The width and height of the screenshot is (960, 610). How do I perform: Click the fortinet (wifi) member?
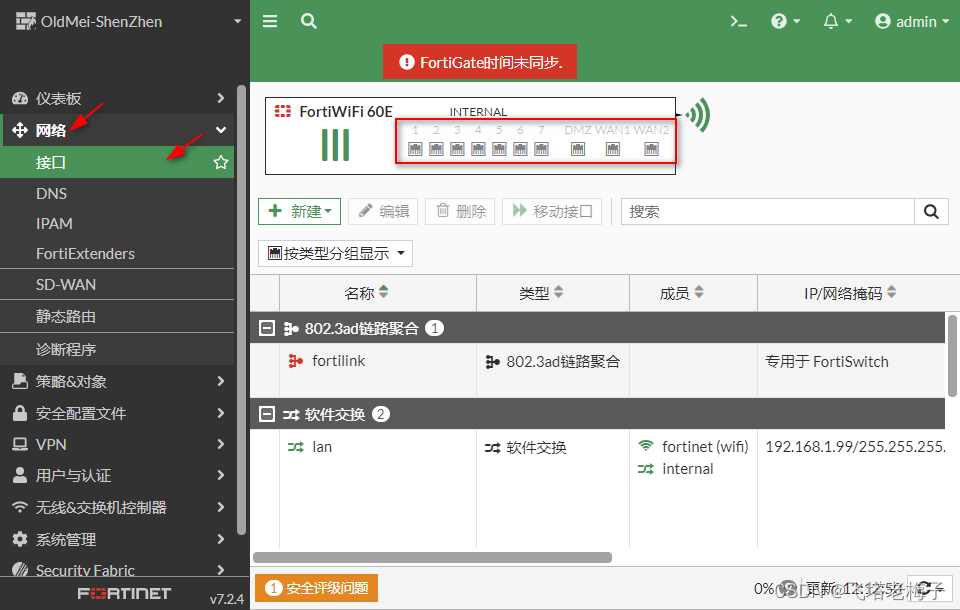point(694,446)
